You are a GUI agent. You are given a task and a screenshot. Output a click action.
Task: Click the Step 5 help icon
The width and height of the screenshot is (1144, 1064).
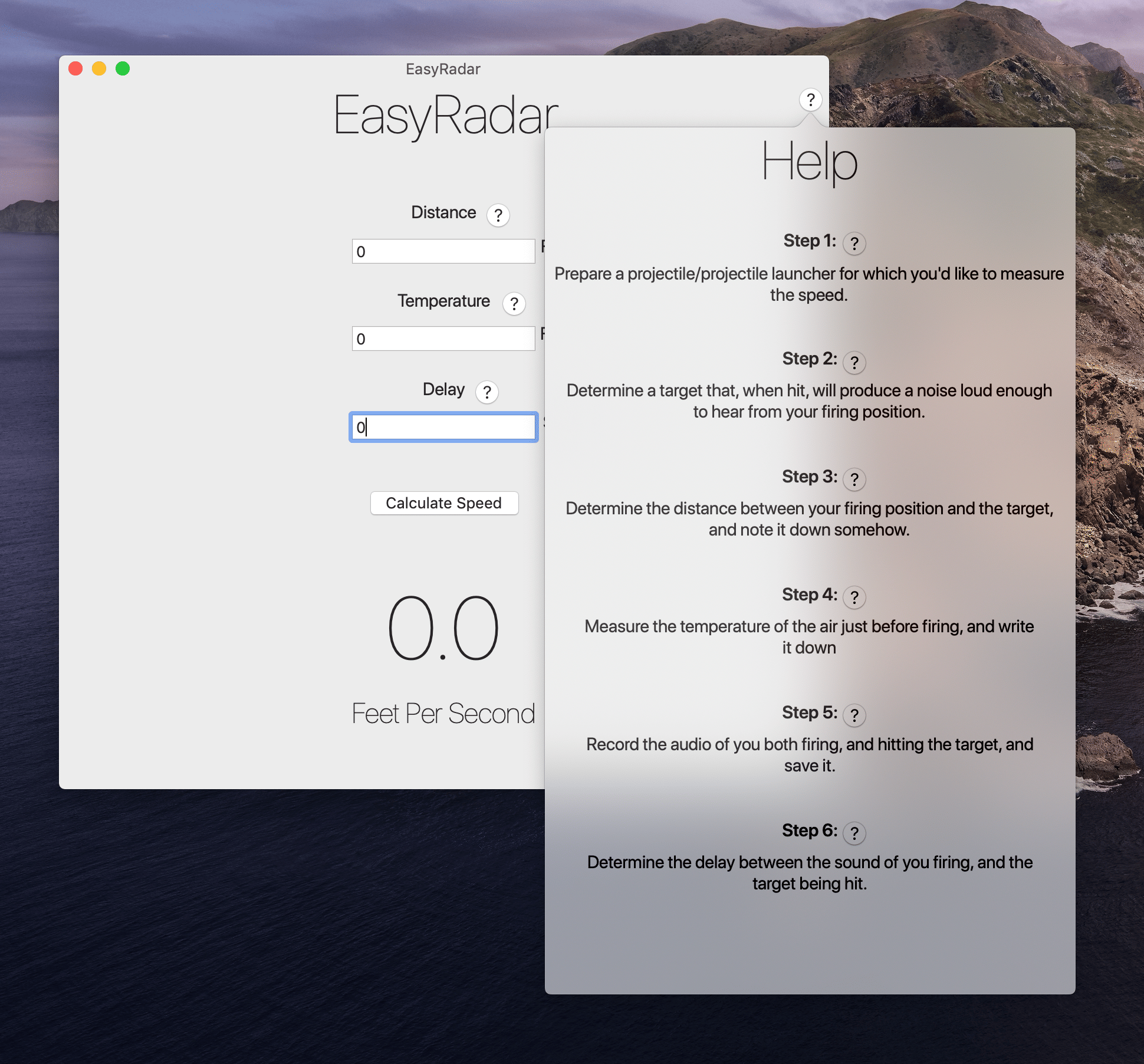click(x=854, y=715)
